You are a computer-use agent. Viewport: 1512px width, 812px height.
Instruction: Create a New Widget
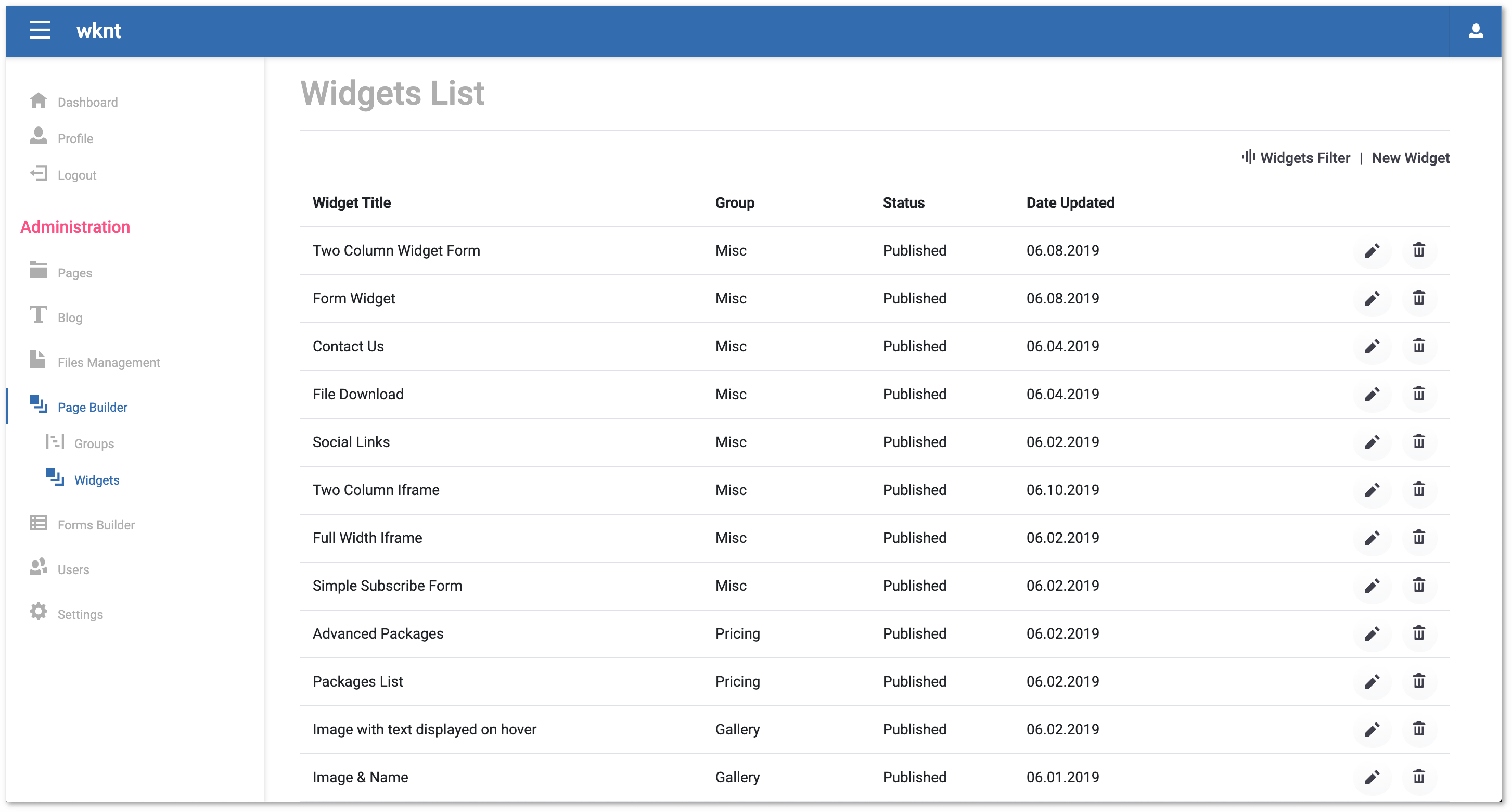click(1410, 157)
